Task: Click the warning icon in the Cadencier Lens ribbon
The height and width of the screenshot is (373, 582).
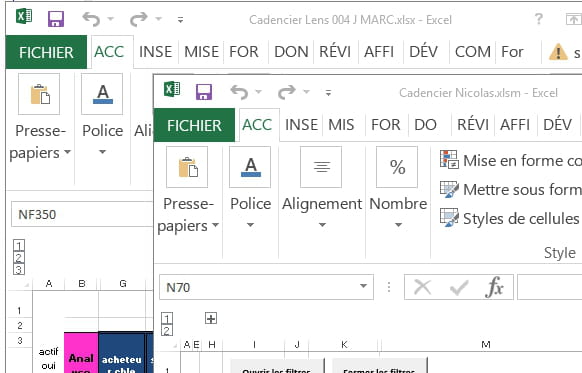Action: [558, 52]
